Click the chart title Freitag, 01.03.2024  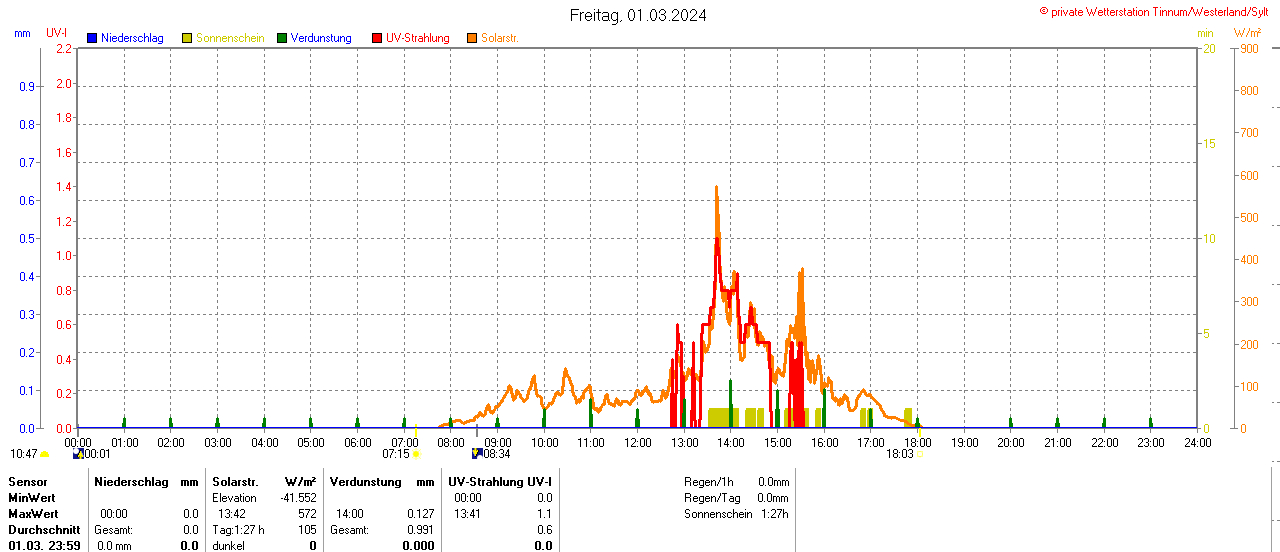click(x=638, y=15)
